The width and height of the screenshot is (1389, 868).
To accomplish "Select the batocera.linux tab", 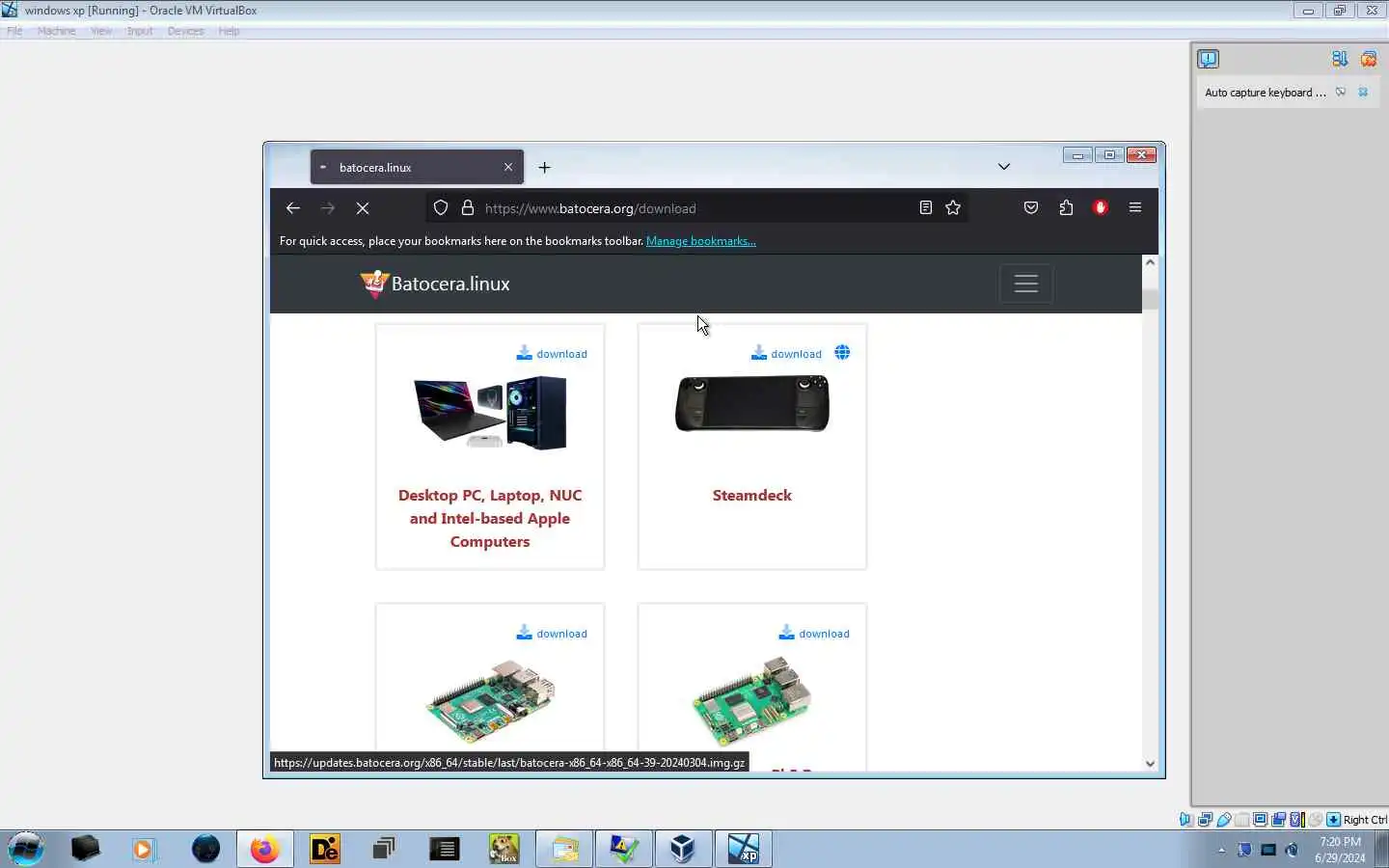I will (417, 167).
